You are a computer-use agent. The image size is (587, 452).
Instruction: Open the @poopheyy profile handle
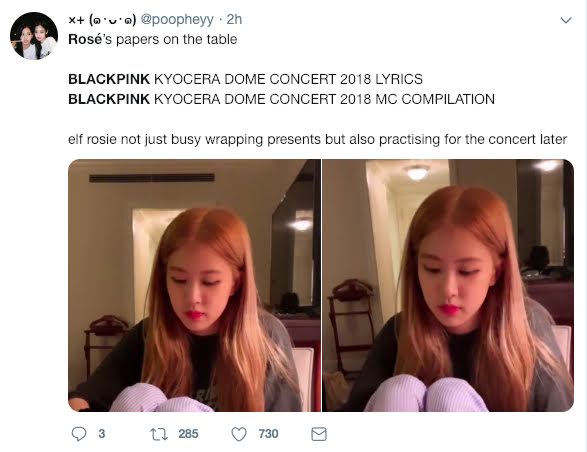[177, 19]
